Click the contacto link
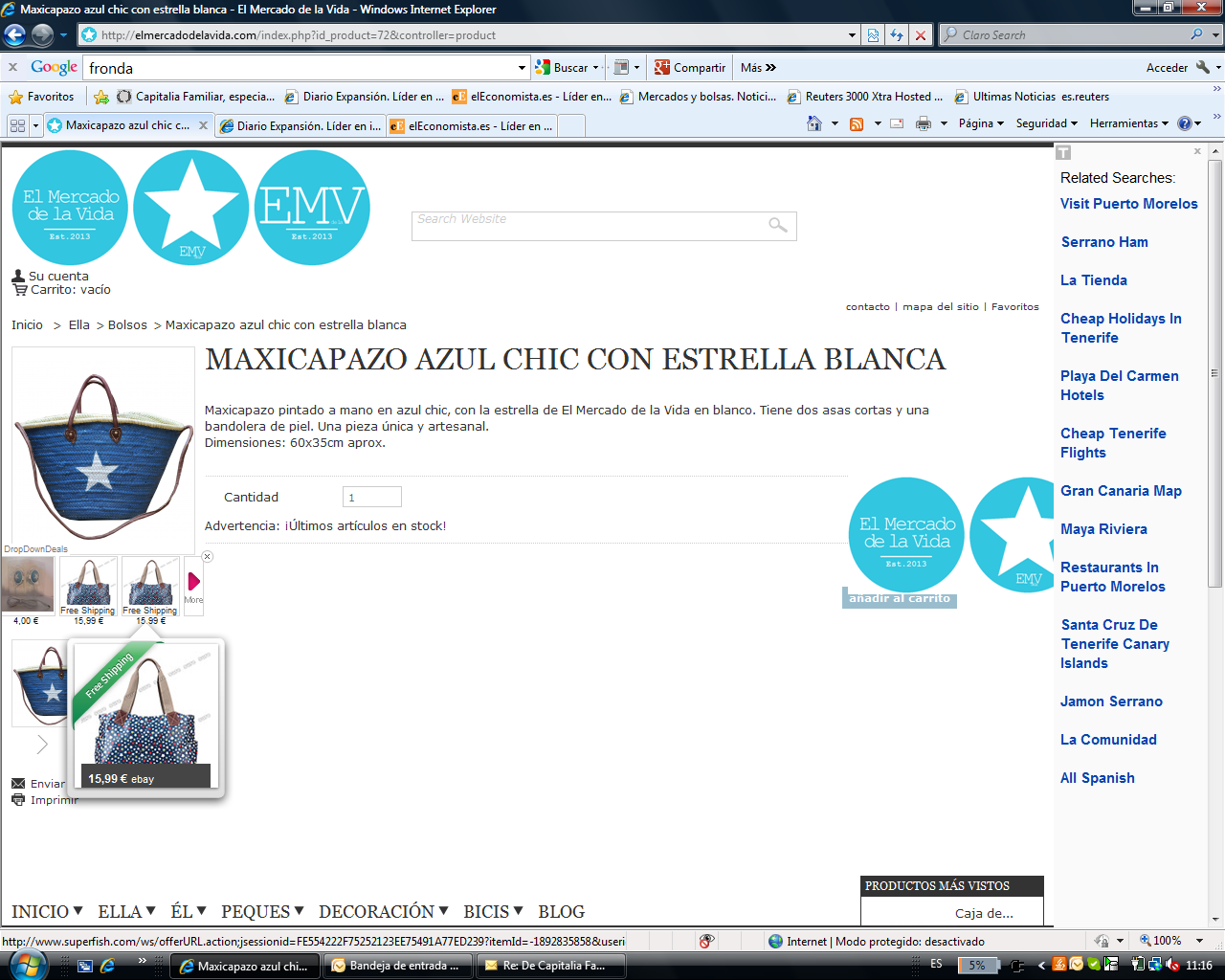1225x980 pixels. [867, 307]
